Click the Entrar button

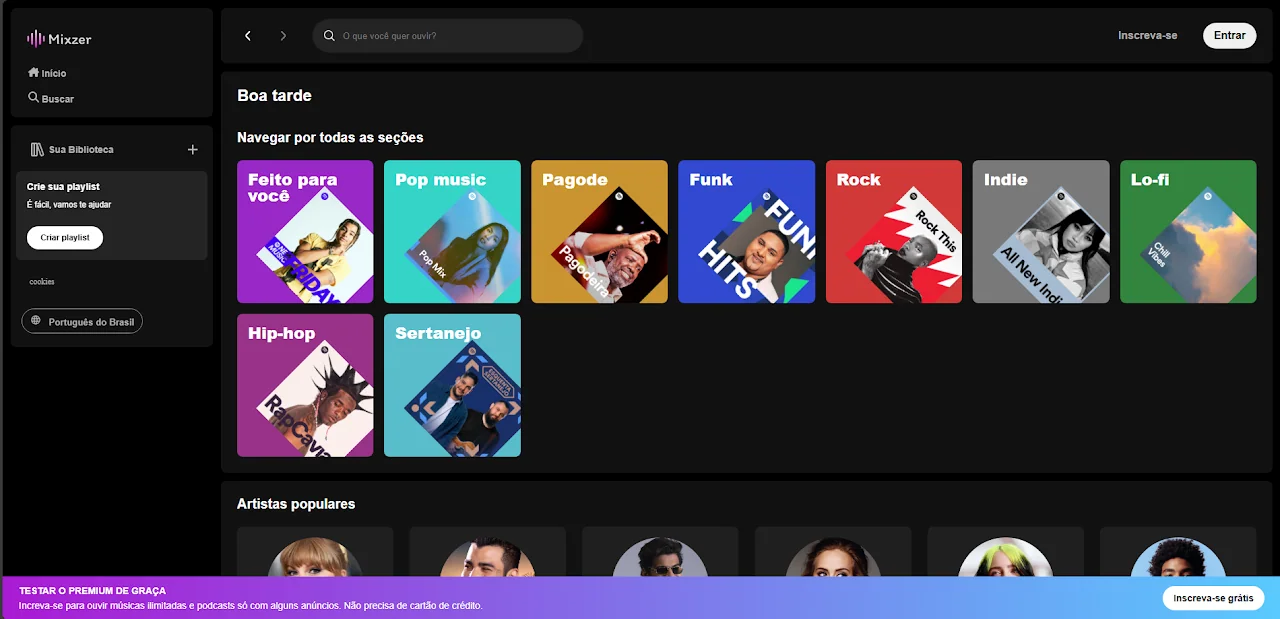(1229, 35)
